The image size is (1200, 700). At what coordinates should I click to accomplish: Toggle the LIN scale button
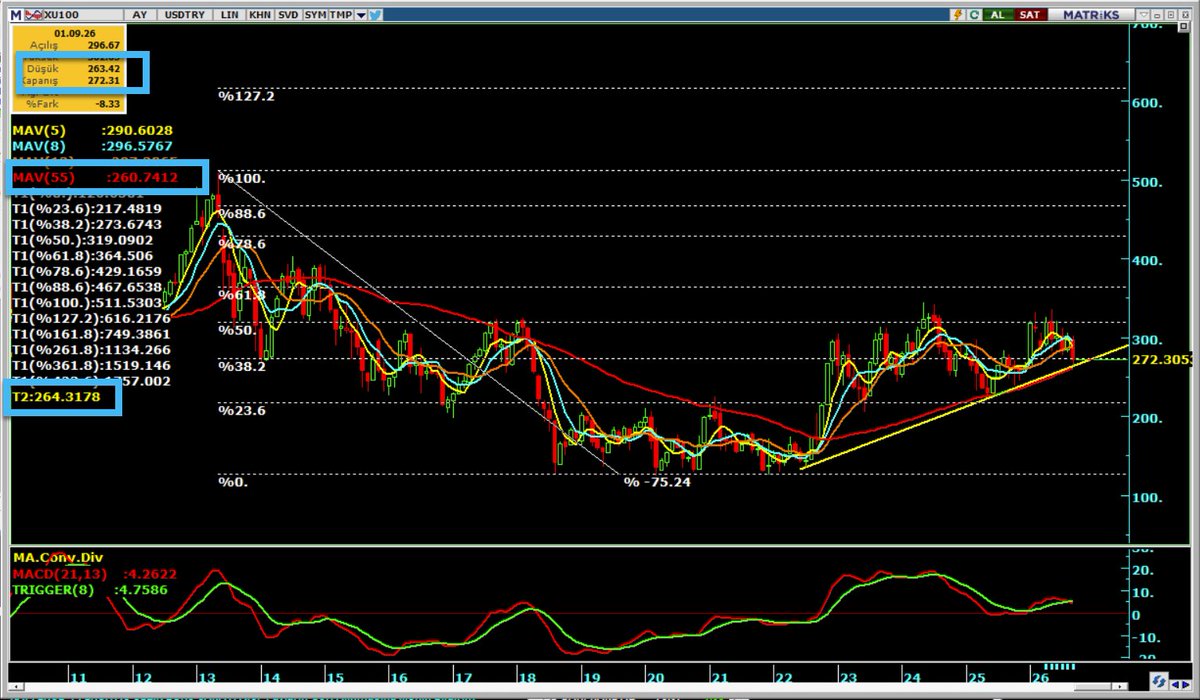(x=229, y=15)
